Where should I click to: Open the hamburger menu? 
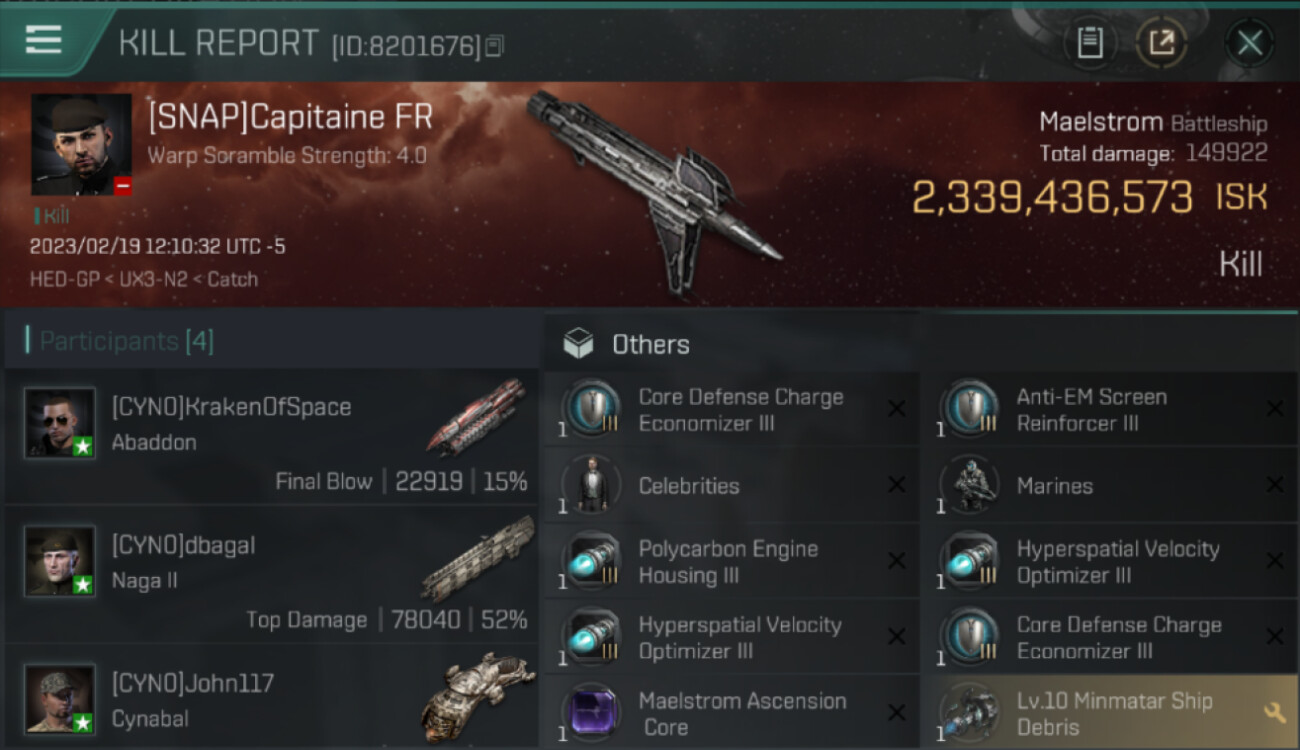(43, 39)
